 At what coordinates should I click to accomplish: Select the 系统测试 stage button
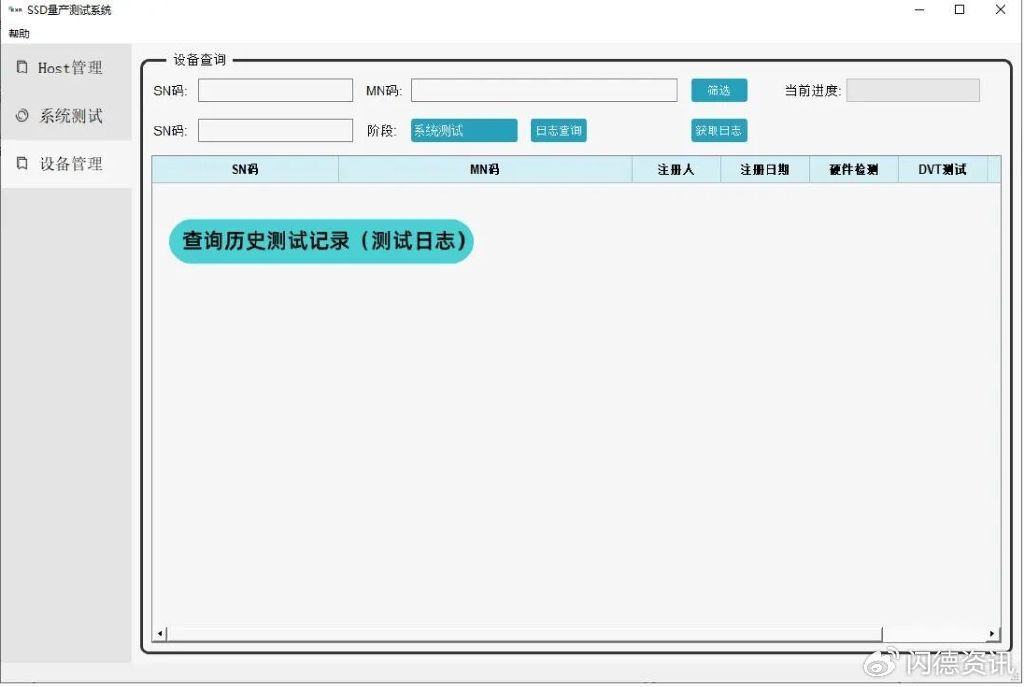coord(462,129)
